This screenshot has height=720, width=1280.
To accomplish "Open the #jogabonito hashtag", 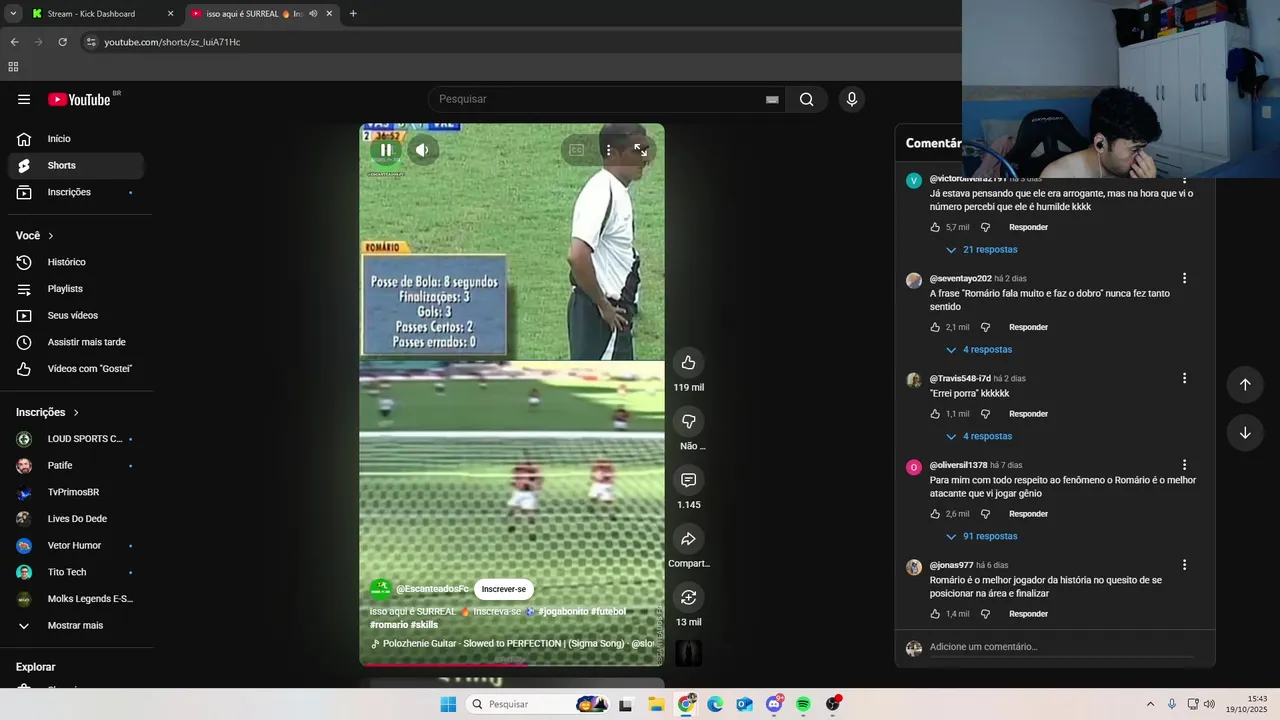I will coord(564,611).
